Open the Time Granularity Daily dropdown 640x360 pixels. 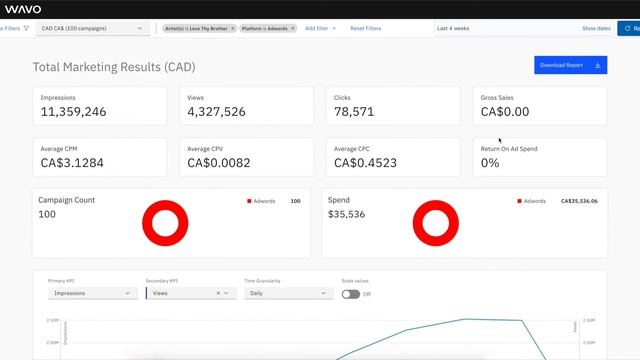pos(289,293)
